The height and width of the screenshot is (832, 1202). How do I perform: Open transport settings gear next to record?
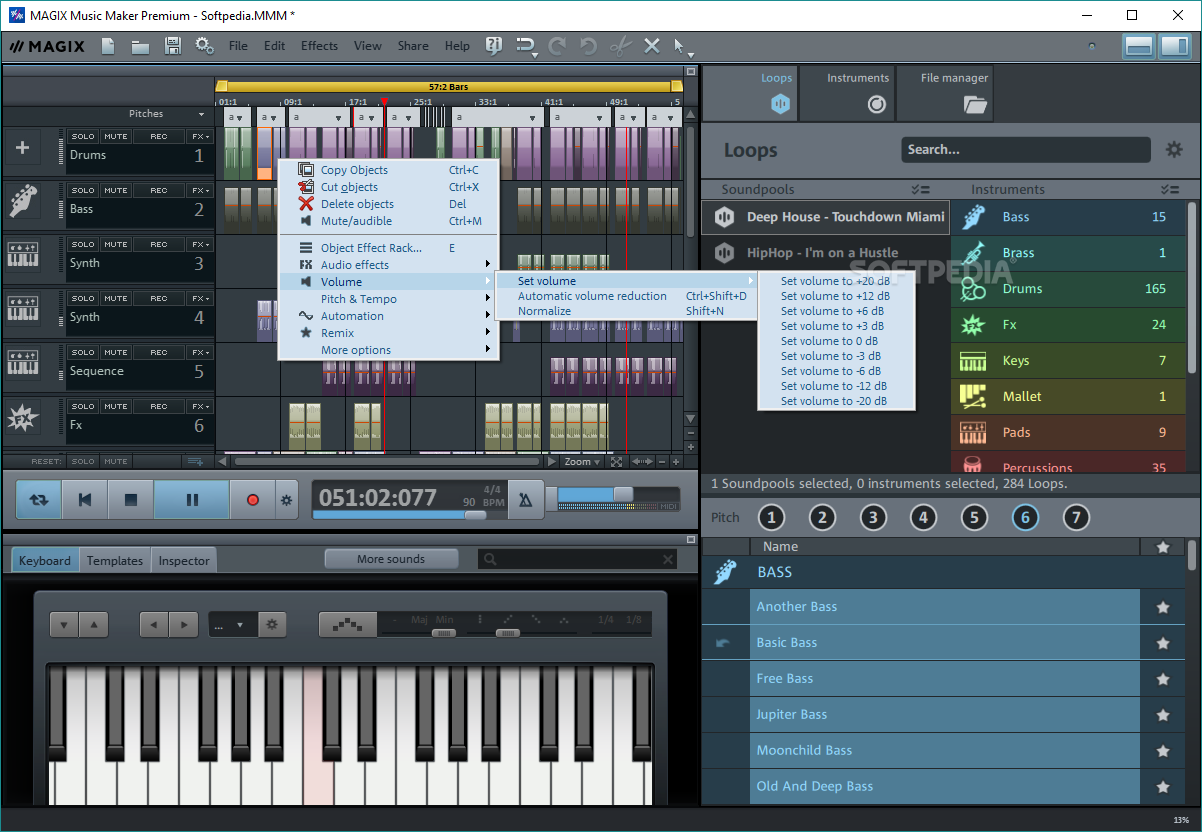pyautogui.click(x=287, y=499)
